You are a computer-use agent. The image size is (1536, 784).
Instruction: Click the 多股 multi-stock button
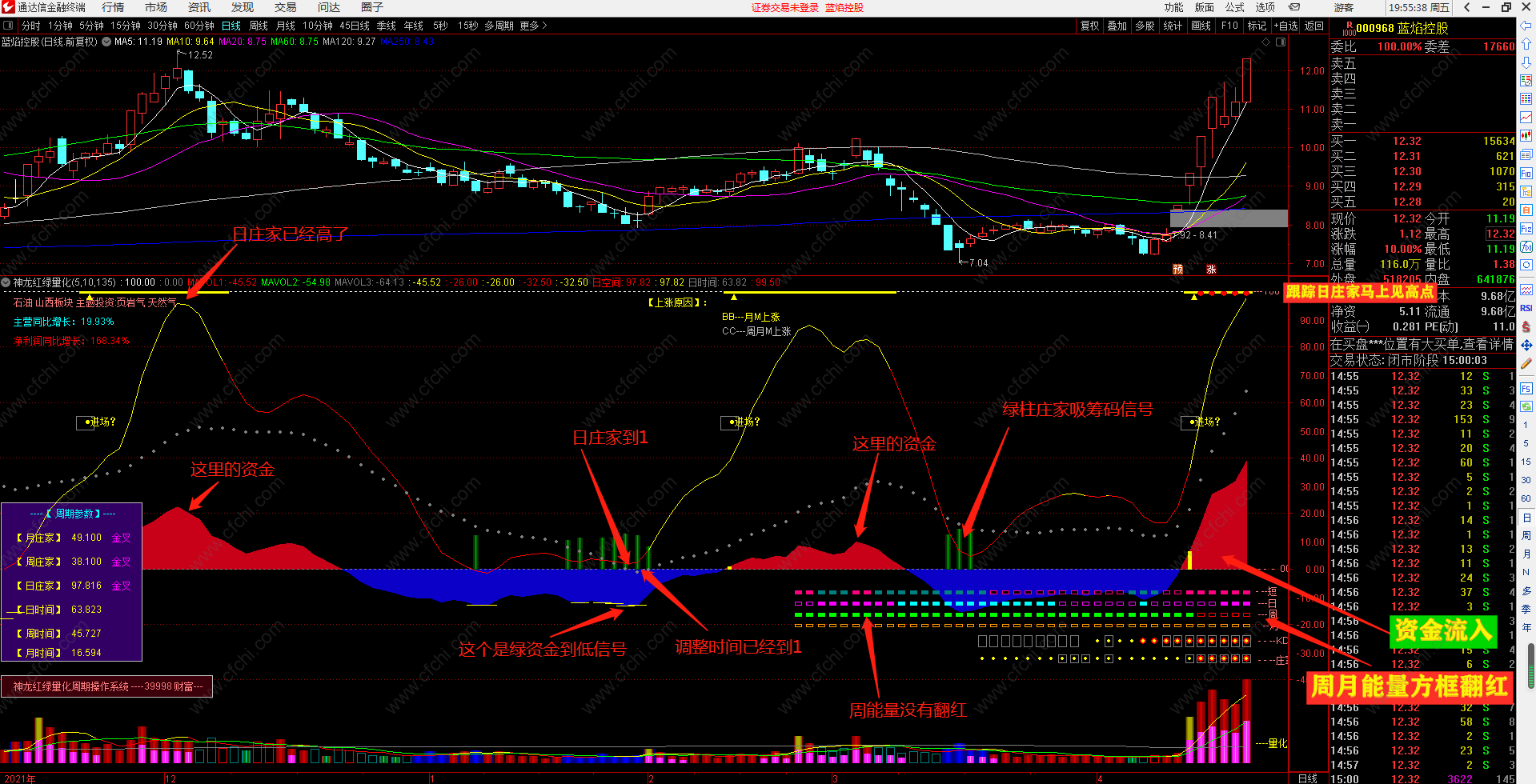[1145, 26]
